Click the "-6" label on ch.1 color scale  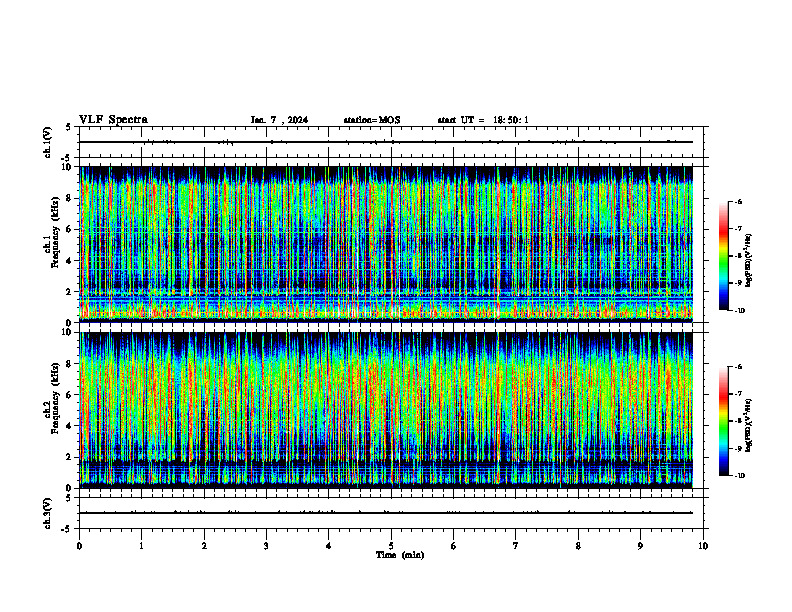pos(738,201)
